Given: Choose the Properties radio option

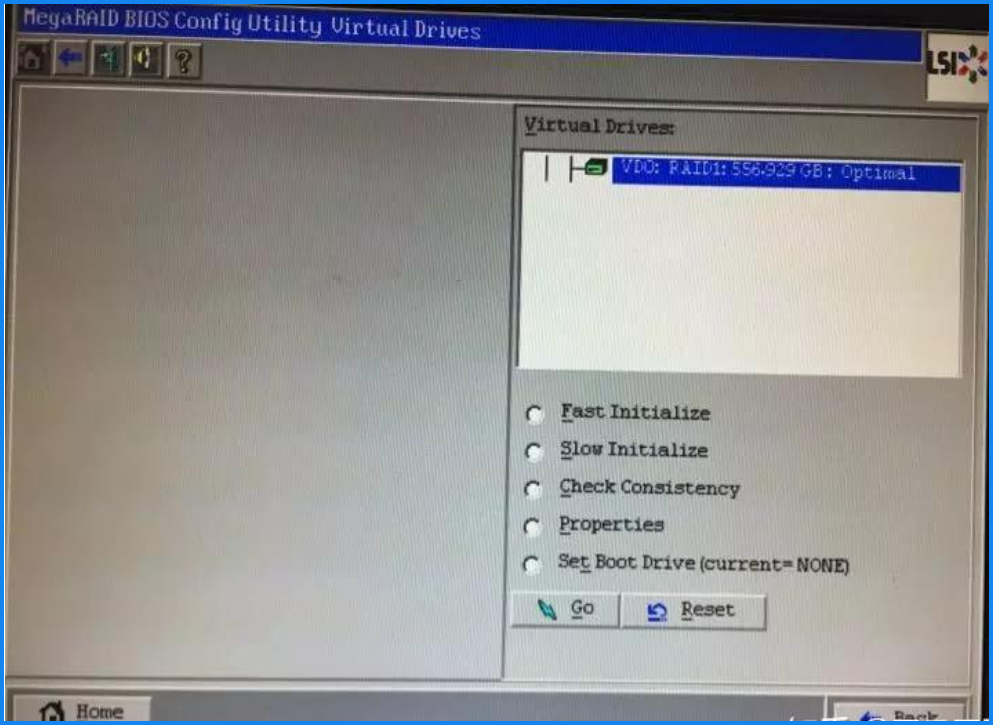Looking at the screenshot, I should pyautogui.click(x=533, y=527).
